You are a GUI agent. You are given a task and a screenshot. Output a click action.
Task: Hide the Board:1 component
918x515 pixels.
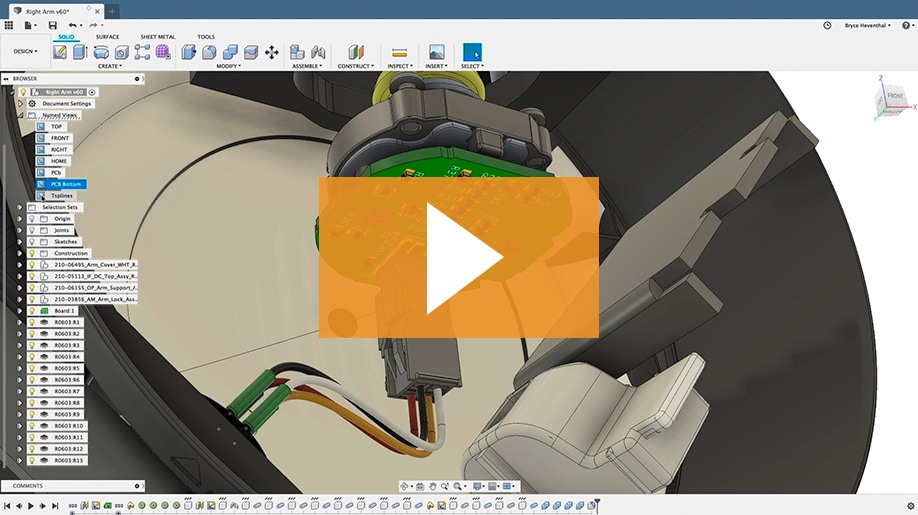(x=32, y=311)
